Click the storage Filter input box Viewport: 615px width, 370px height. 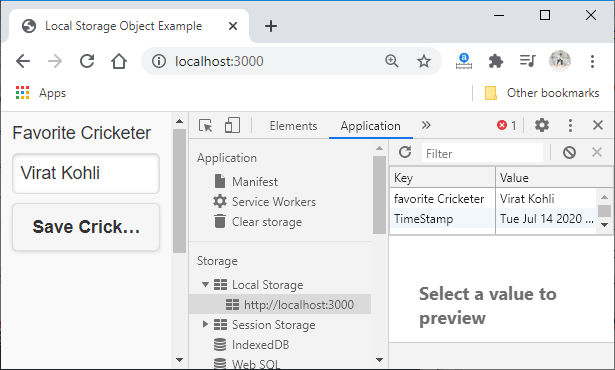click(482, 153)
